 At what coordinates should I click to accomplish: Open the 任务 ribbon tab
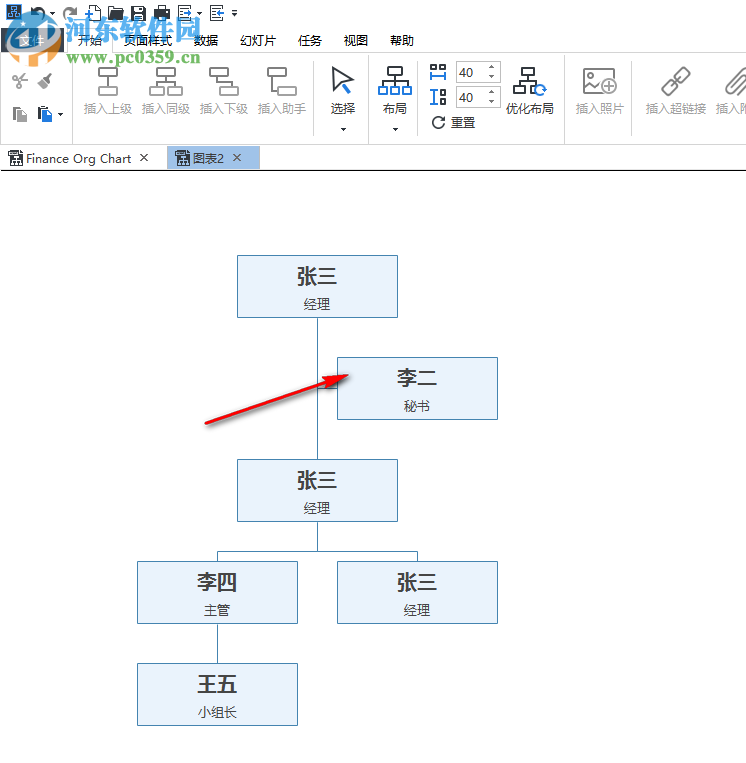(x=309, y=41)
